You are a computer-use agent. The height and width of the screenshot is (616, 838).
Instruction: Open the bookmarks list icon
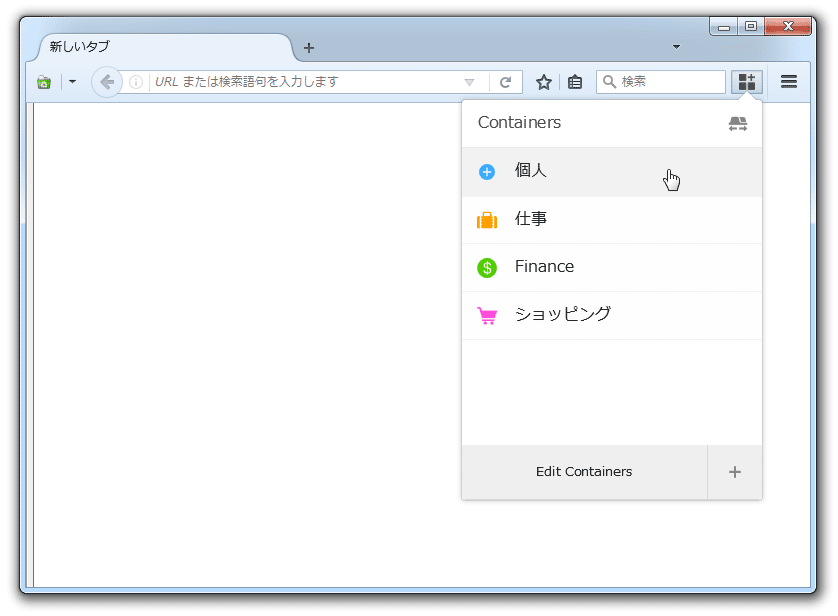click(575, 82)
